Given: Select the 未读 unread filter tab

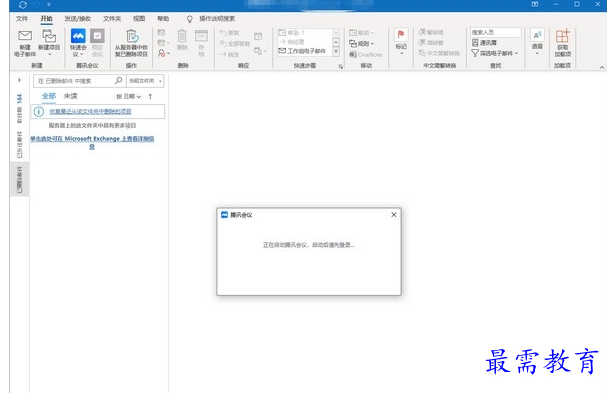Looking at the screenshot, I should 70,96.
